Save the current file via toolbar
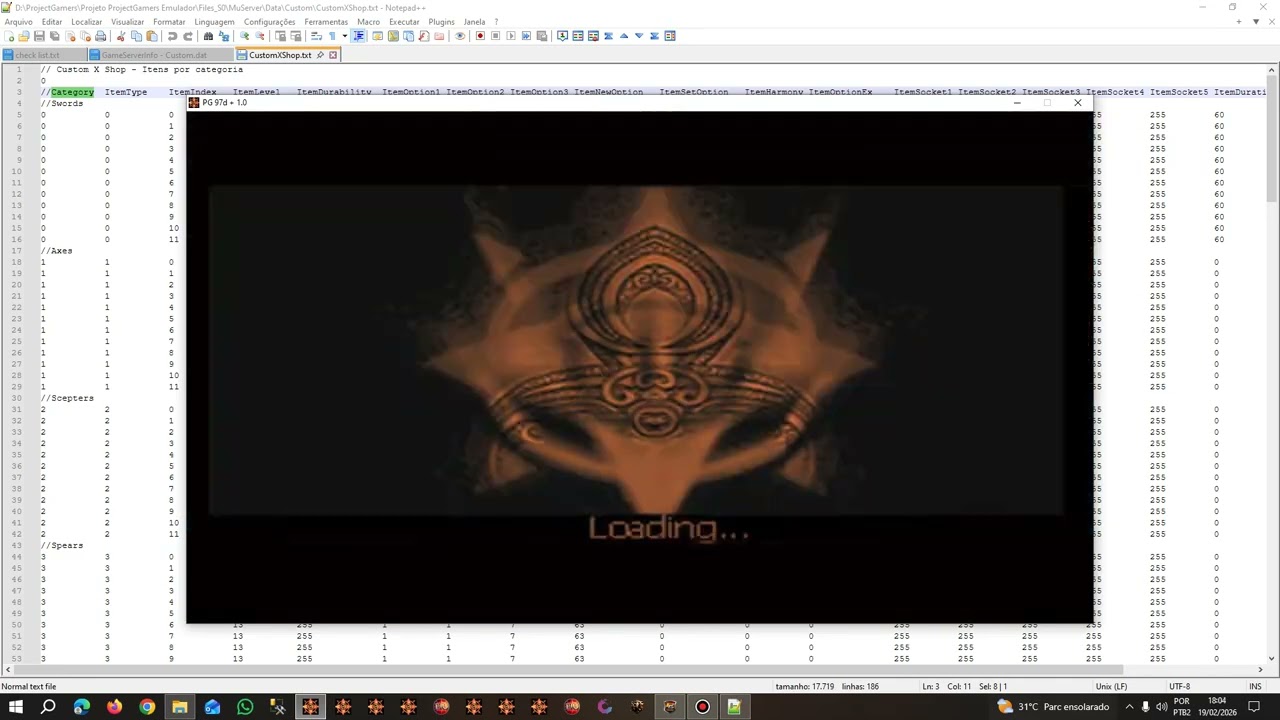The image size is (1280, 720). pos(39,36)
